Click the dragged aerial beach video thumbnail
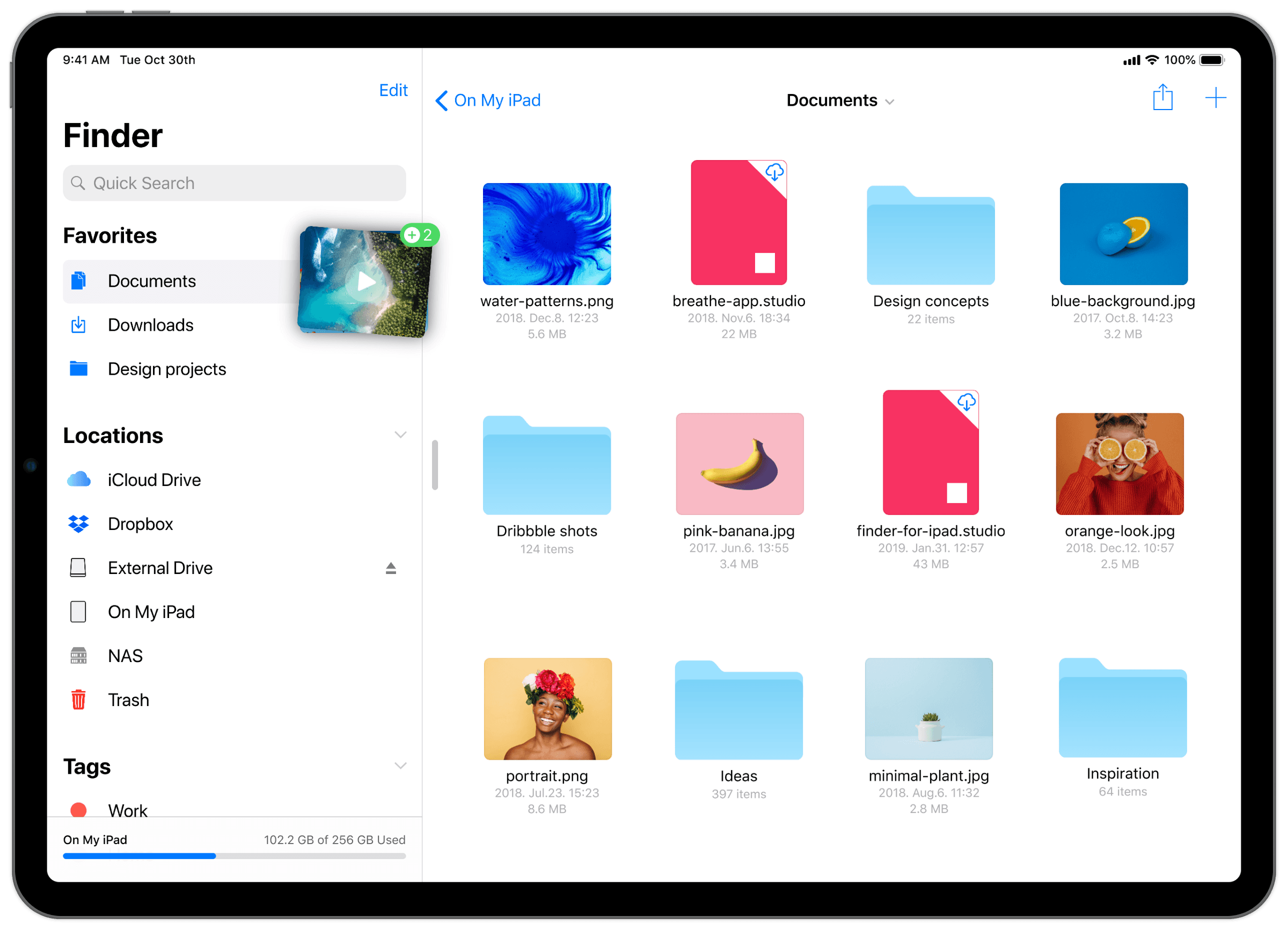Image resolution: width=1288 pixels, height=930 pixels. pos(364,282)
